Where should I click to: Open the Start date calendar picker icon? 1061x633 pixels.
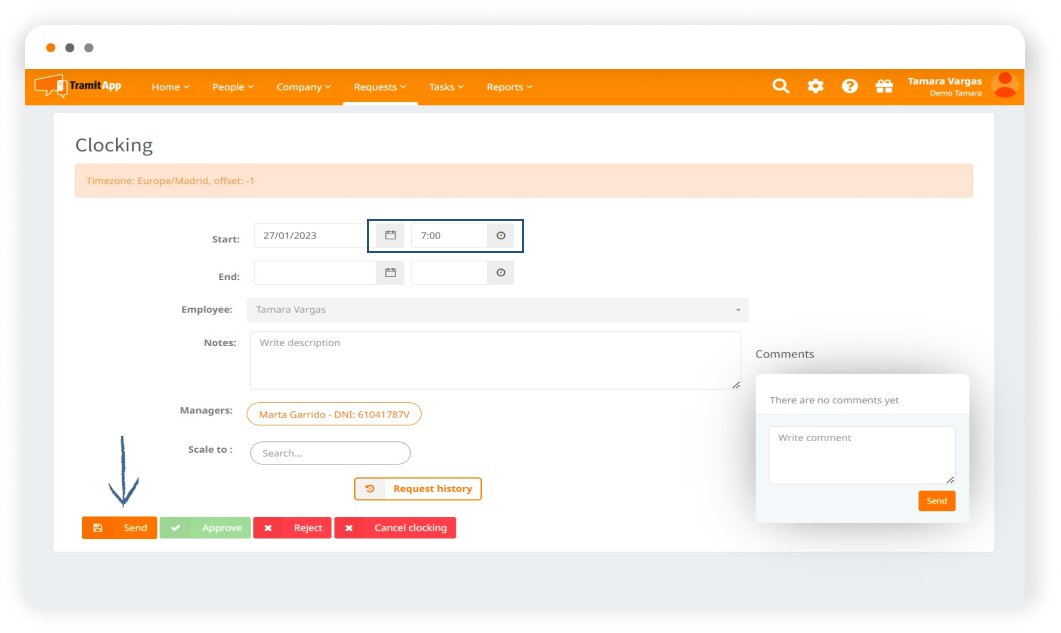pyautogui.click(x=390, y=235)
